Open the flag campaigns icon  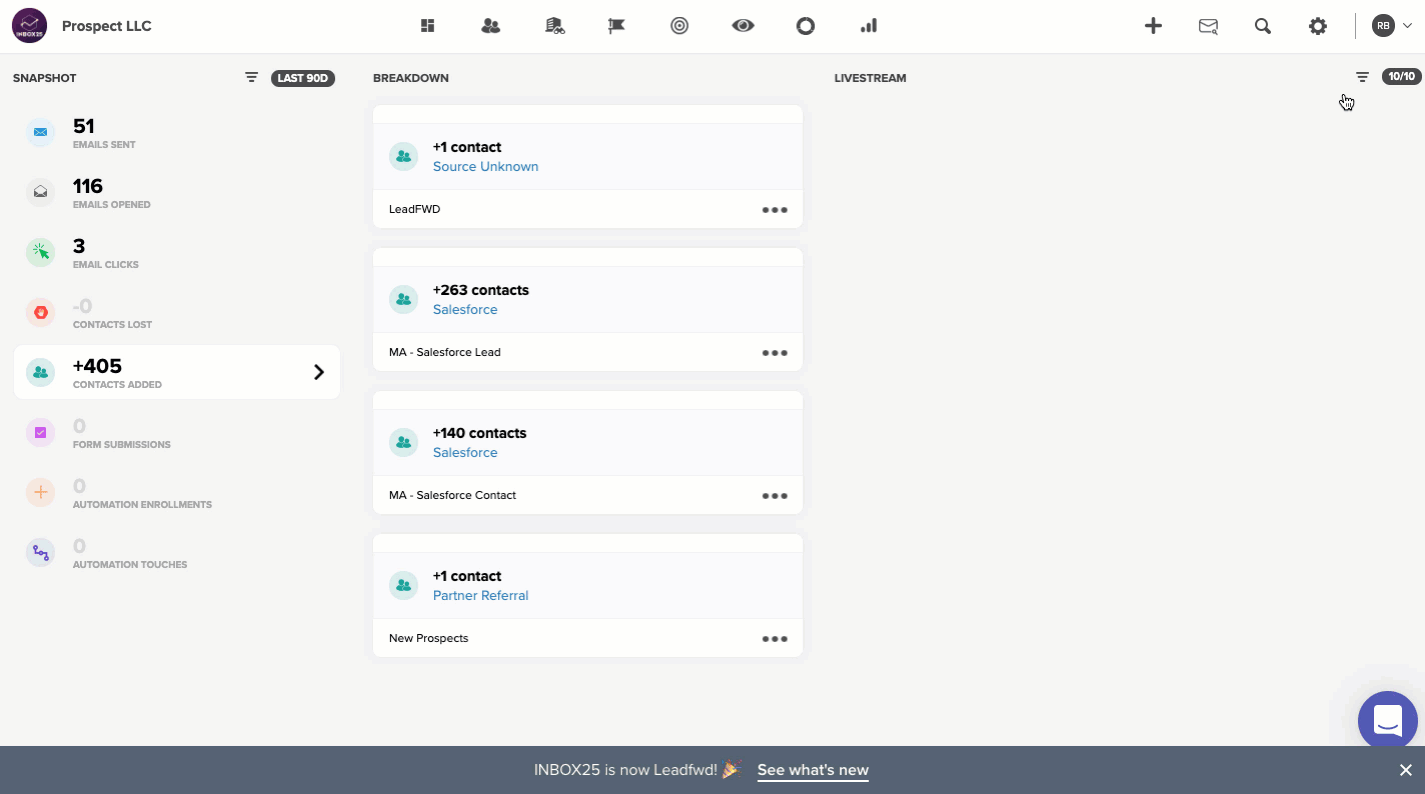[x=616, y=26]
